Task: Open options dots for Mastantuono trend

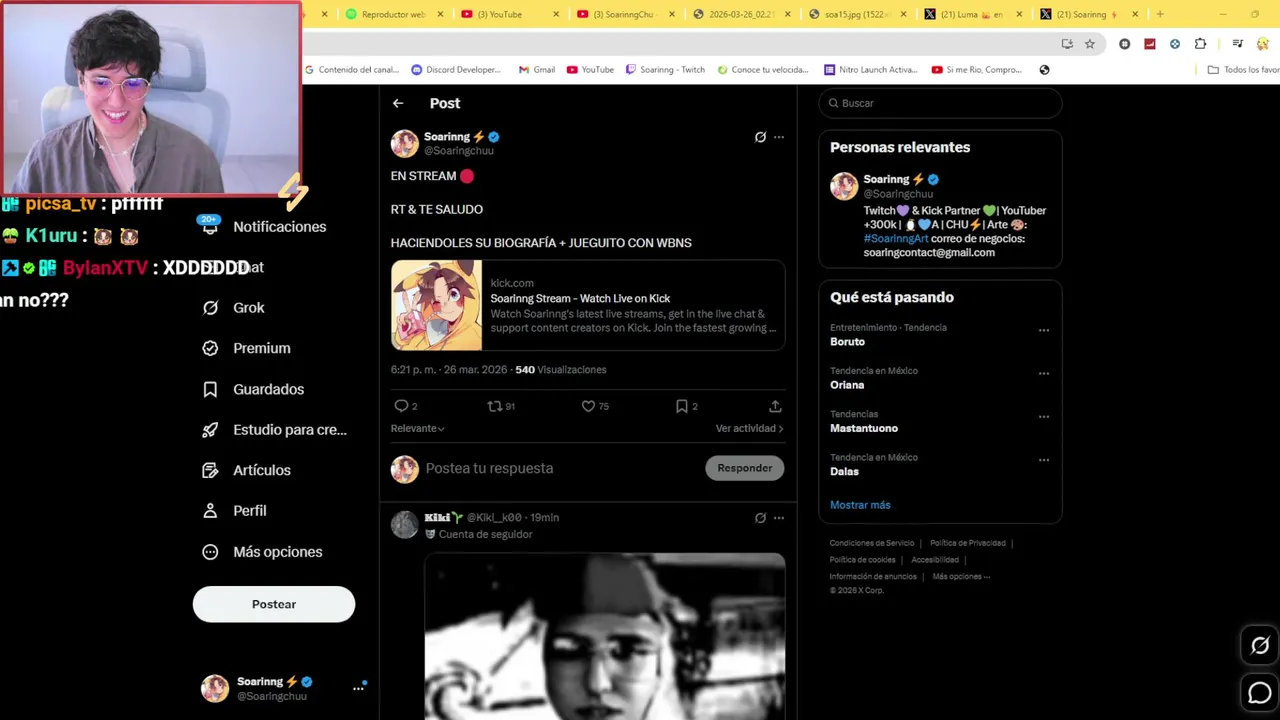Action: (1044, 416)
